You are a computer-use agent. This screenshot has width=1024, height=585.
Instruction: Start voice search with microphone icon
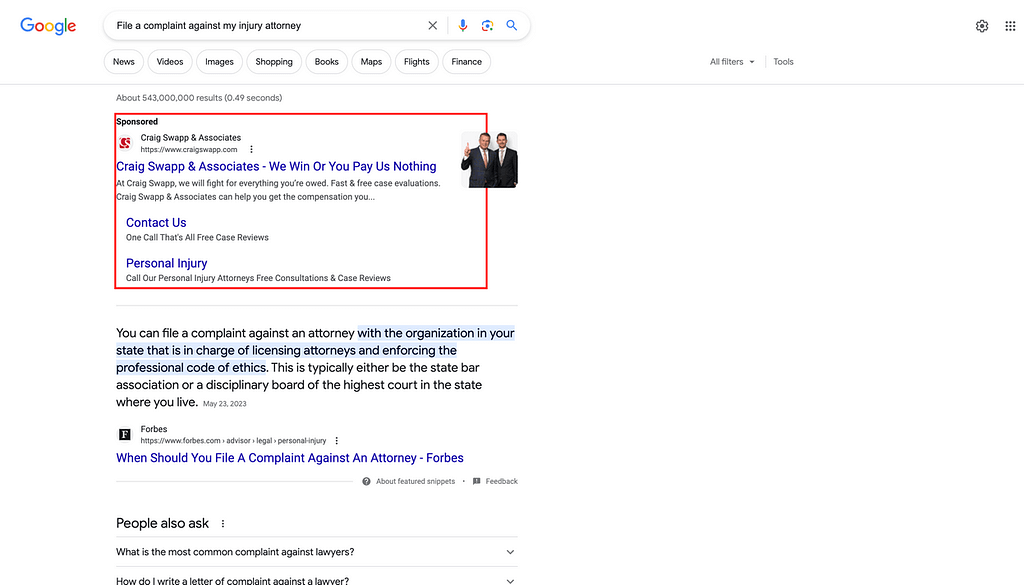(x=462, y=25)
